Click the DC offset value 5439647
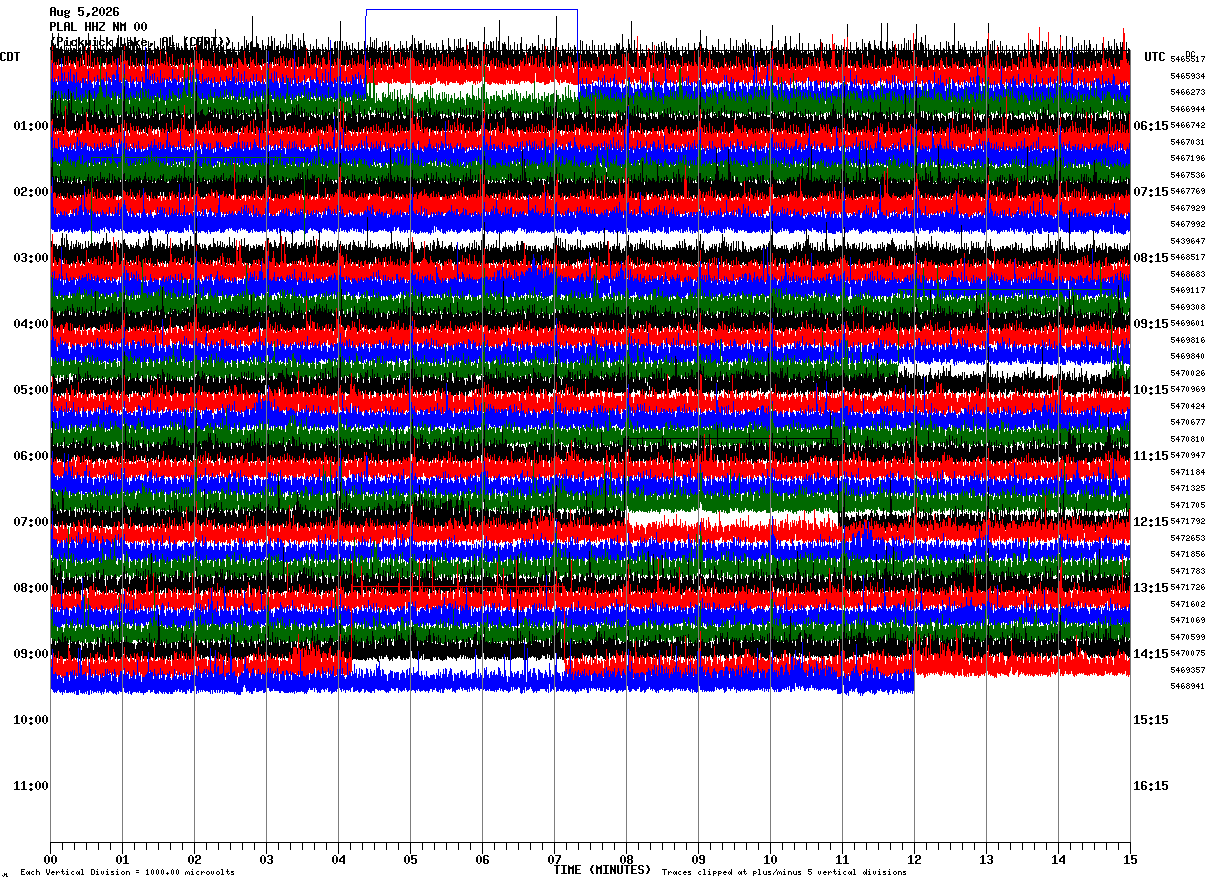Screen dimensions: 1210x886 1188,241
